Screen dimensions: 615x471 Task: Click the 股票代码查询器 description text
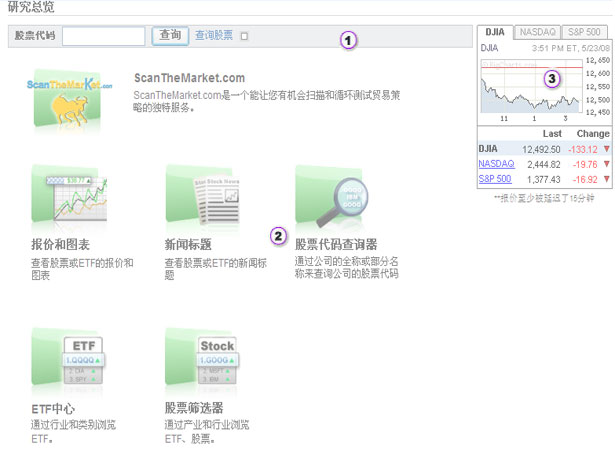pos(346,267)
